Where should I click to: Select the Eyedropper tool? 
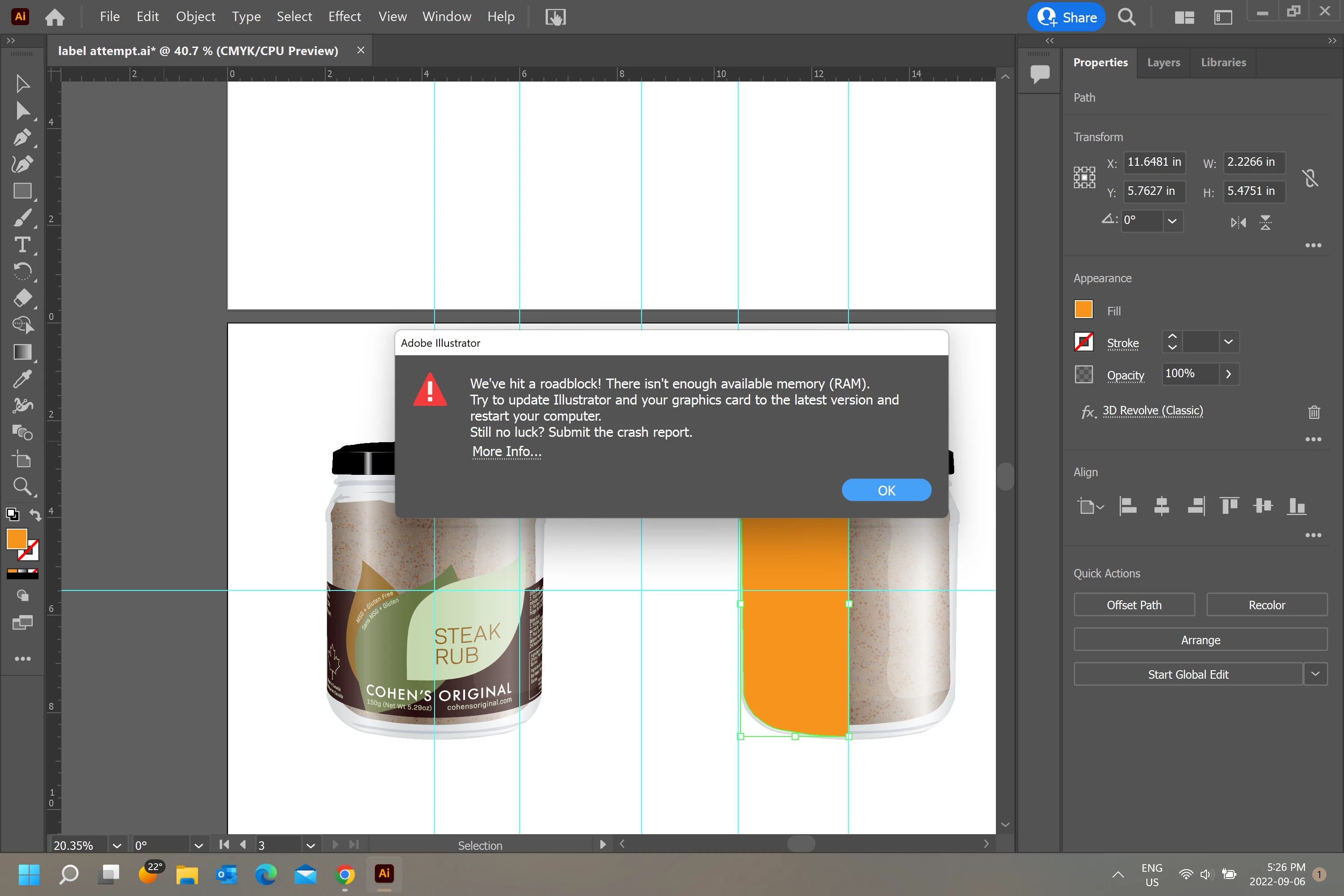(x=22, y=379)
